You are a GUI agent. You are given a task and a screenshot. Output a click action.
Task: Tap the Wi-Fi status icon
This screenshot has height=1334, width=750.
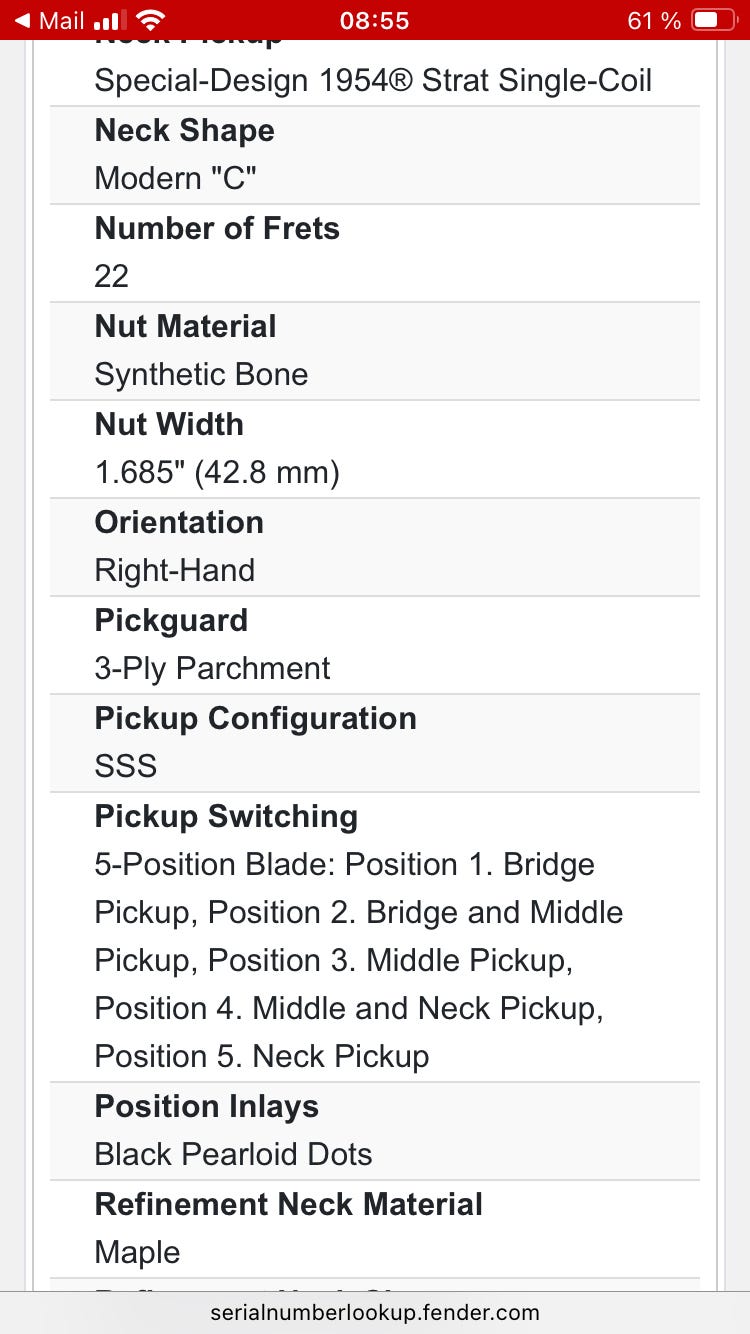tap(150, 20)
